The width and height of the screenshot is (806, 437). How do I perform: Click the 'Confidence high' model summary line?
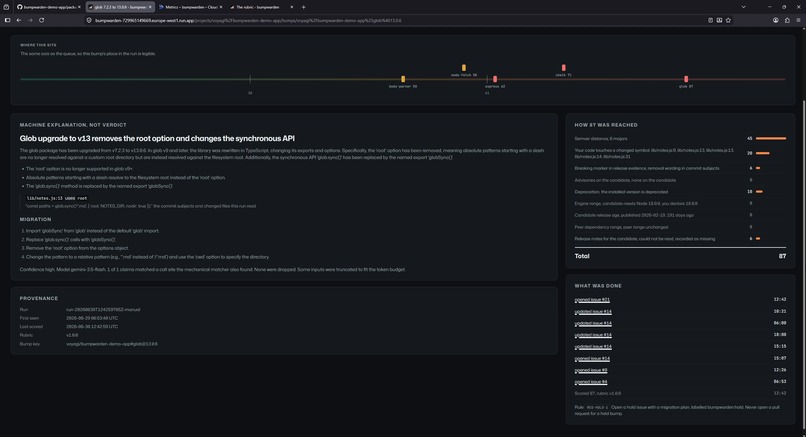[x=212, y=269]
